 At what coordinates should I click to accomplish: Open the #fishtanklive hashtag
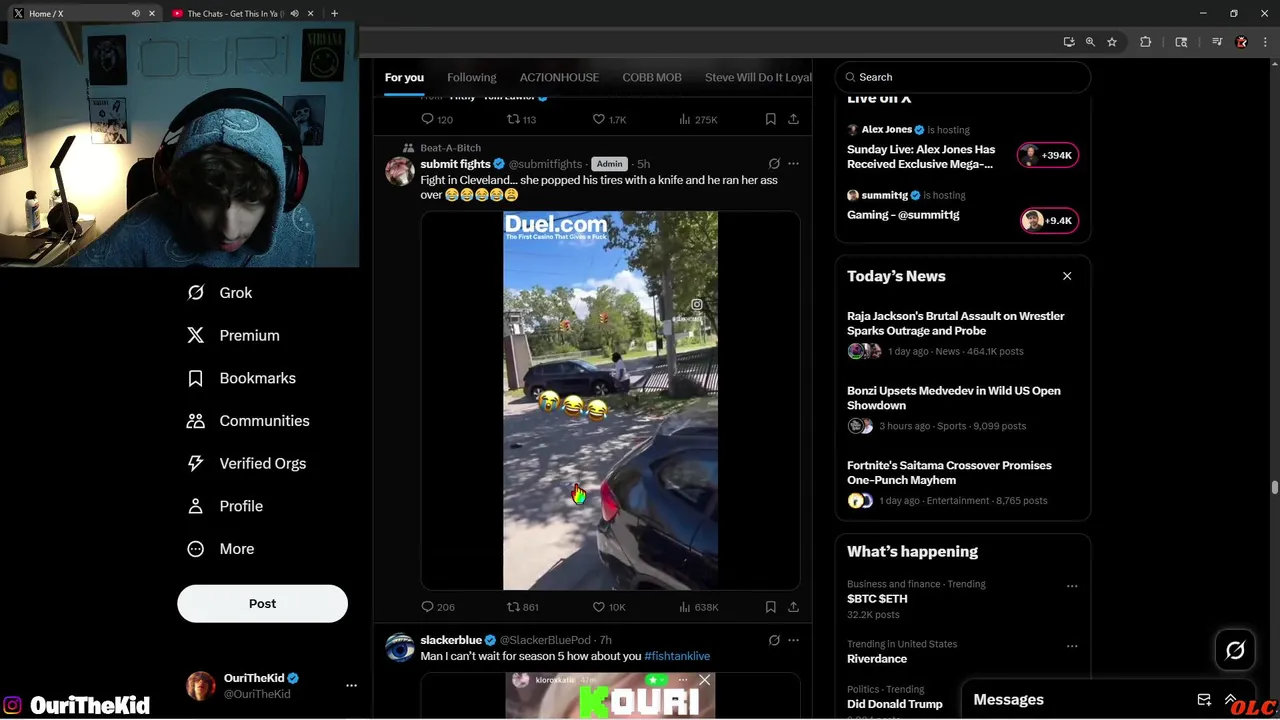point(677,656)
